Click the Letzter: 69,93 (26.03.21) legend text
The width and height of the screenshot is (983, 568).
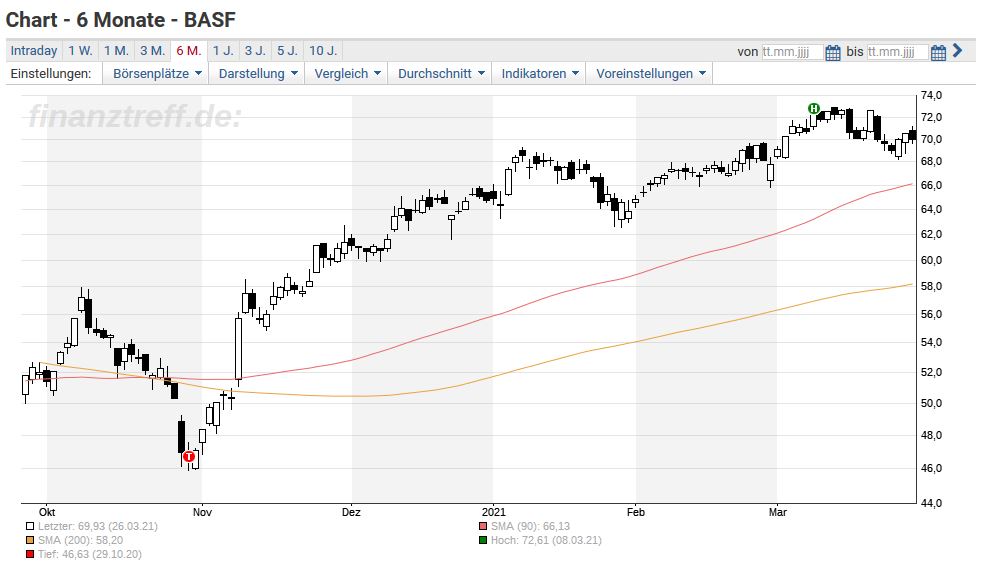pos(98,527)
